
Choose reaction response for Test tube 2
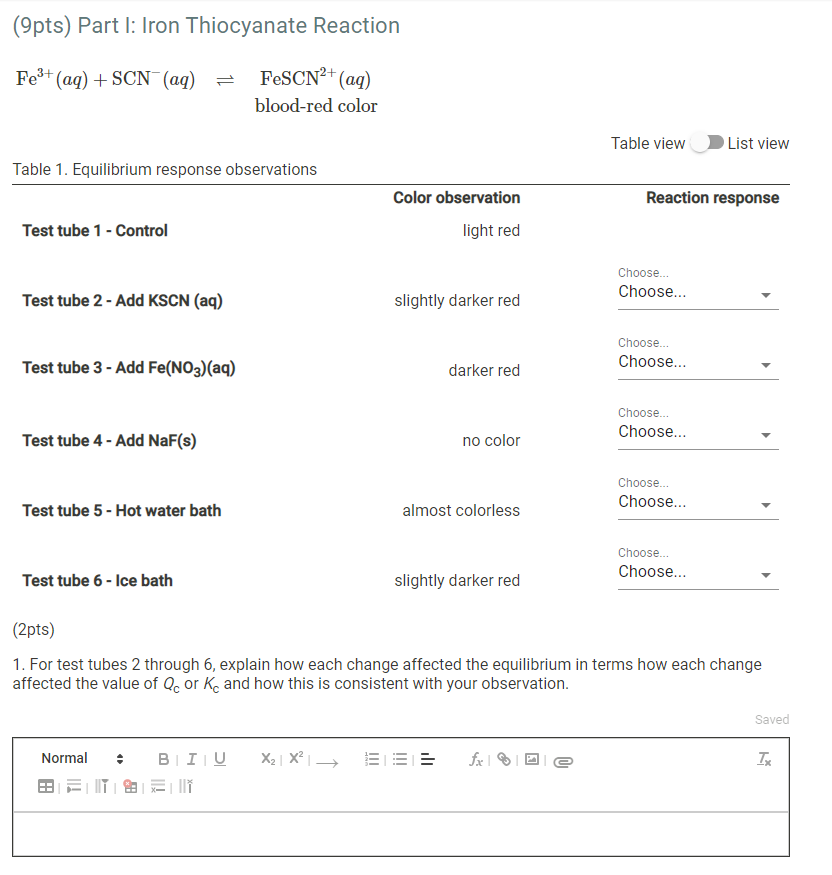(698, 292)
